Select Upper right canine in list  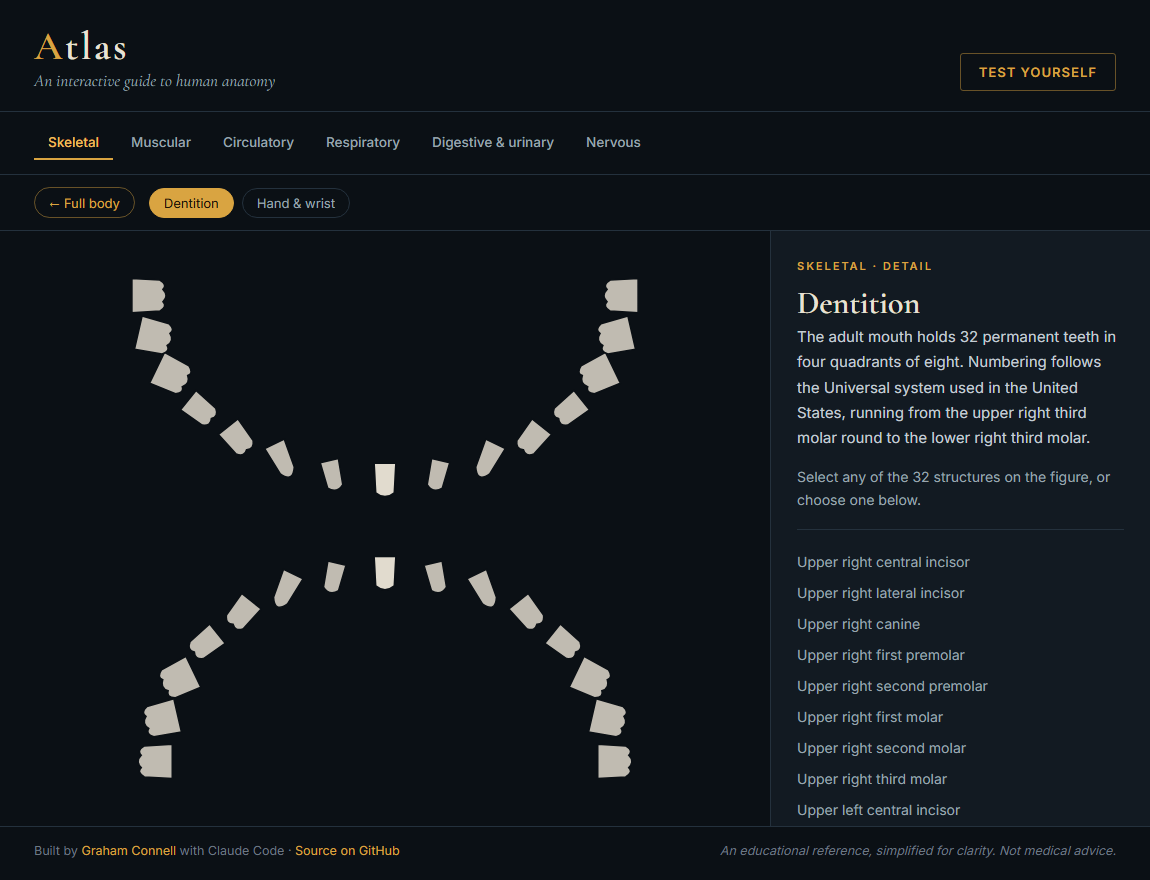click(858, 624)
